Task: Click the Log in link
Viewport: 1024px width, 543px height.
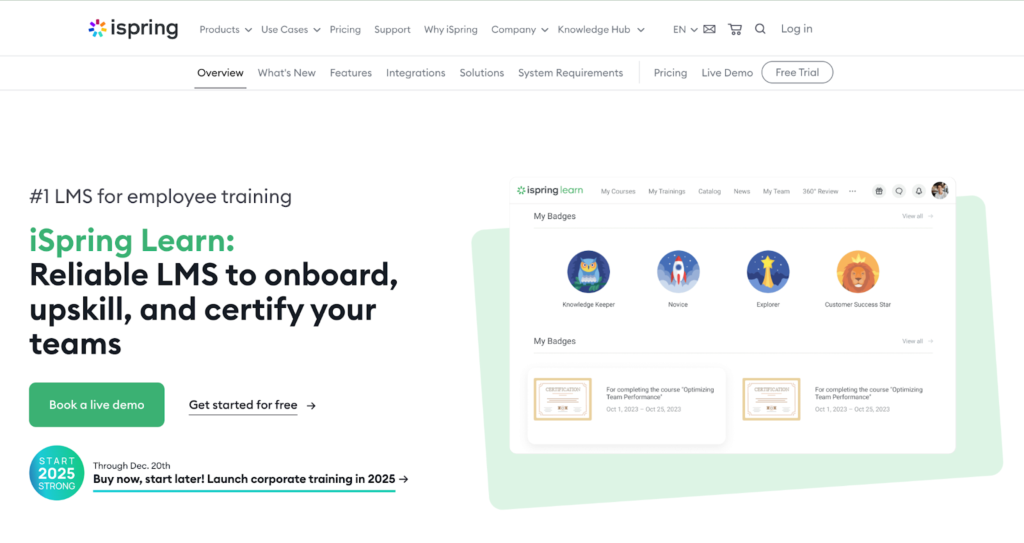Action: [x=797, y=29]
